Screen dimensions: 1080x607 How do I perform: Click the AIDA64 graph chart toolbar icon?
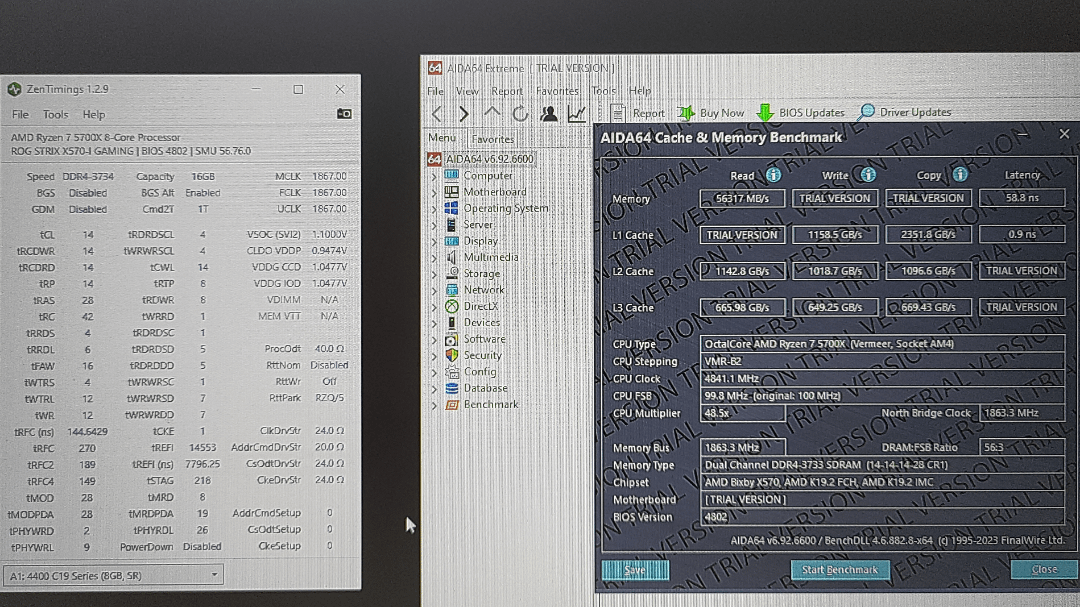click(x=577, y=114)
